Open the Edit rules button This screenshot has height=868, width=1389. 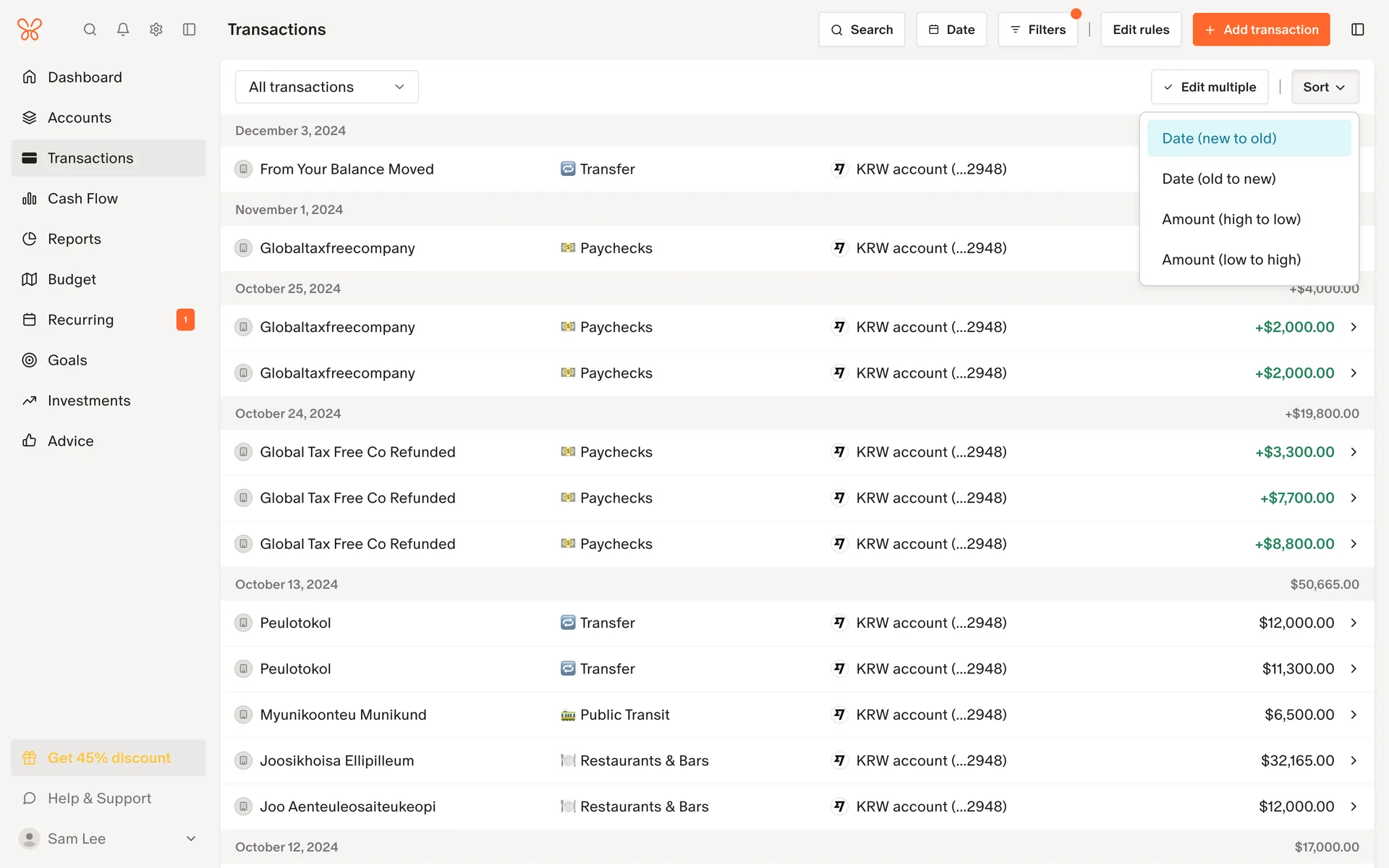(x=1140, y=30)
